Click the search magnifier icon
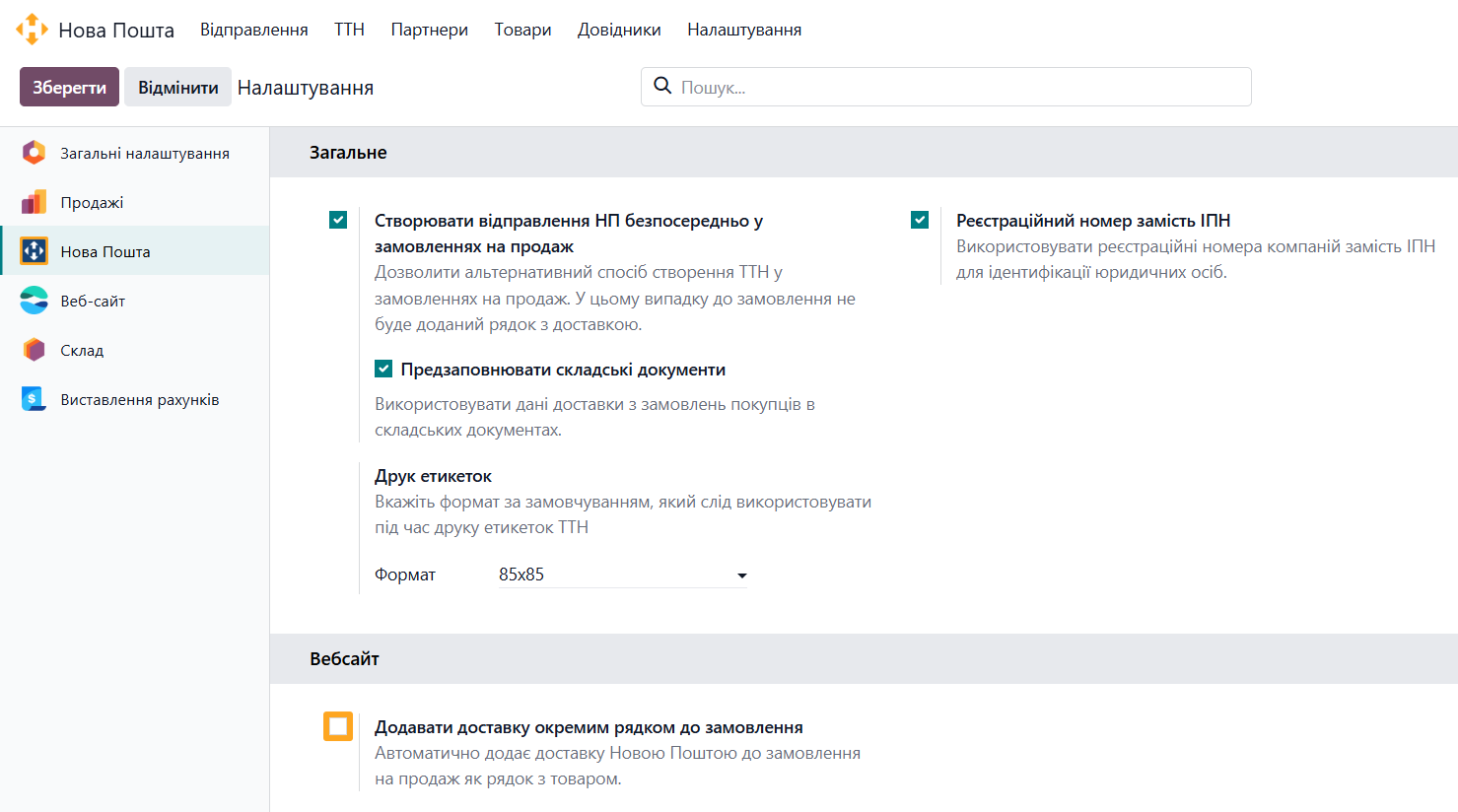1458x812 pixels. [663, 86]
